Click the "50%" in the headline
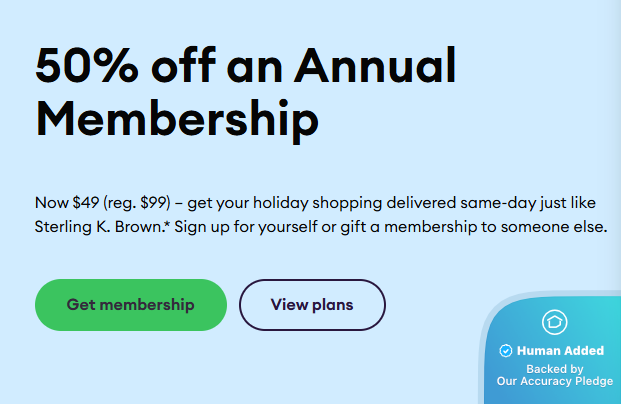The width and height of the screenshot is (621, 404). point(85,66)
